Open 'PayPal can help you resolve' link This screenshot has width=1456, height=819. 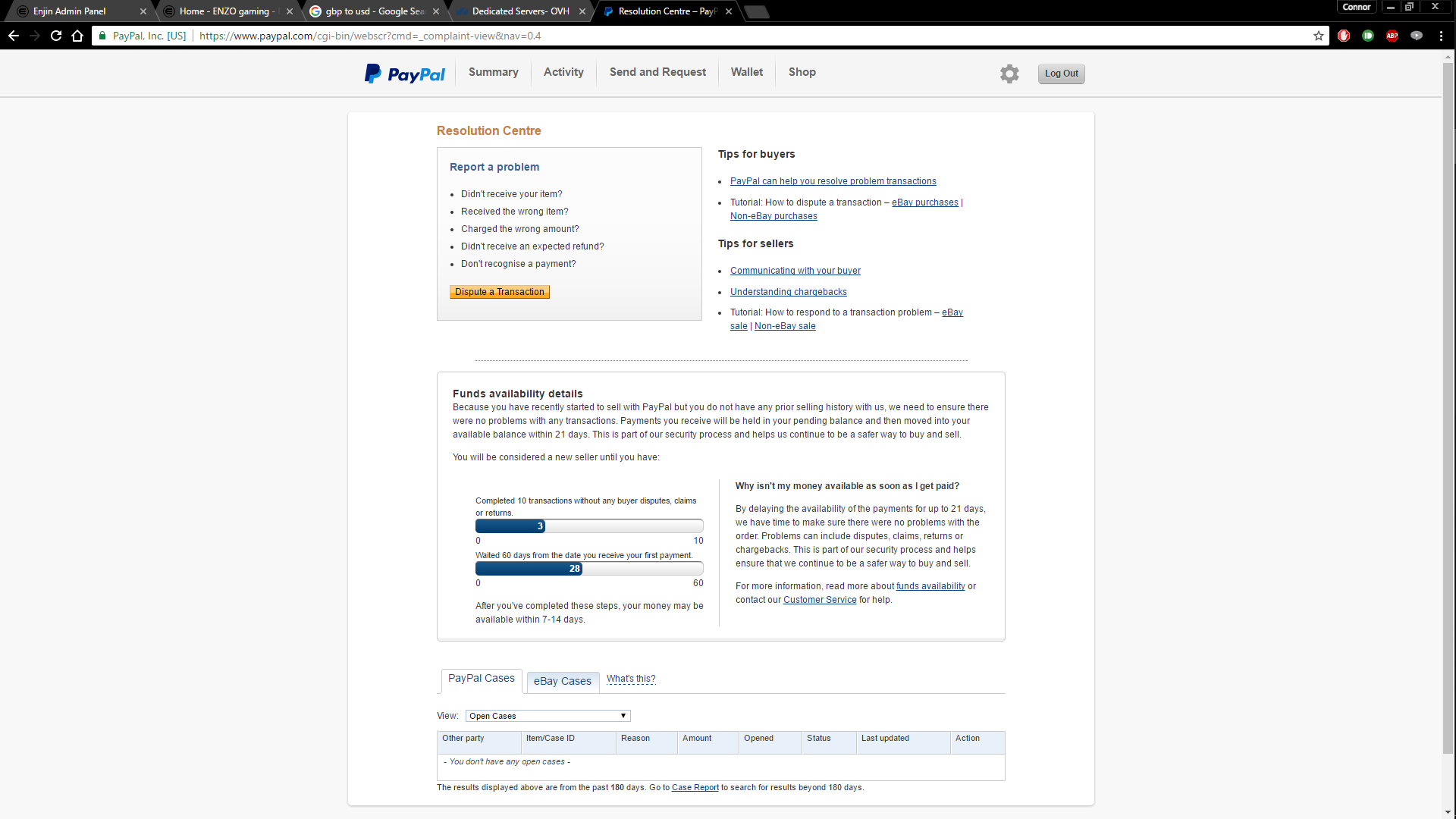point(833,181)
